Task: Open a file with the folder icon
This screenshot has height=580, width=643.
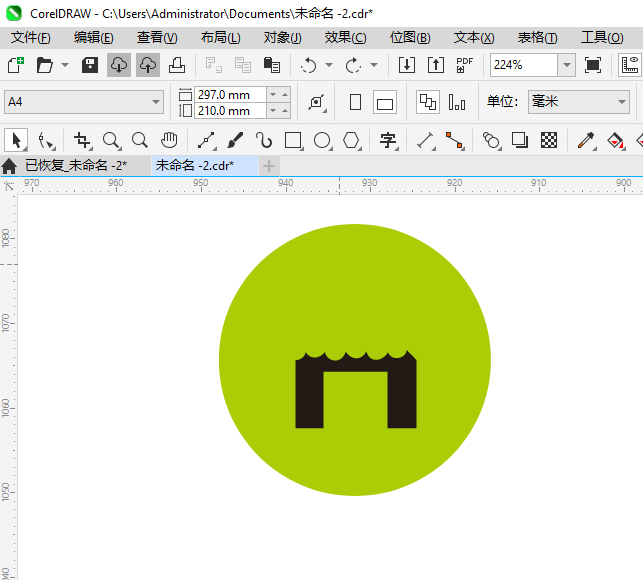Action: [44, 65]
